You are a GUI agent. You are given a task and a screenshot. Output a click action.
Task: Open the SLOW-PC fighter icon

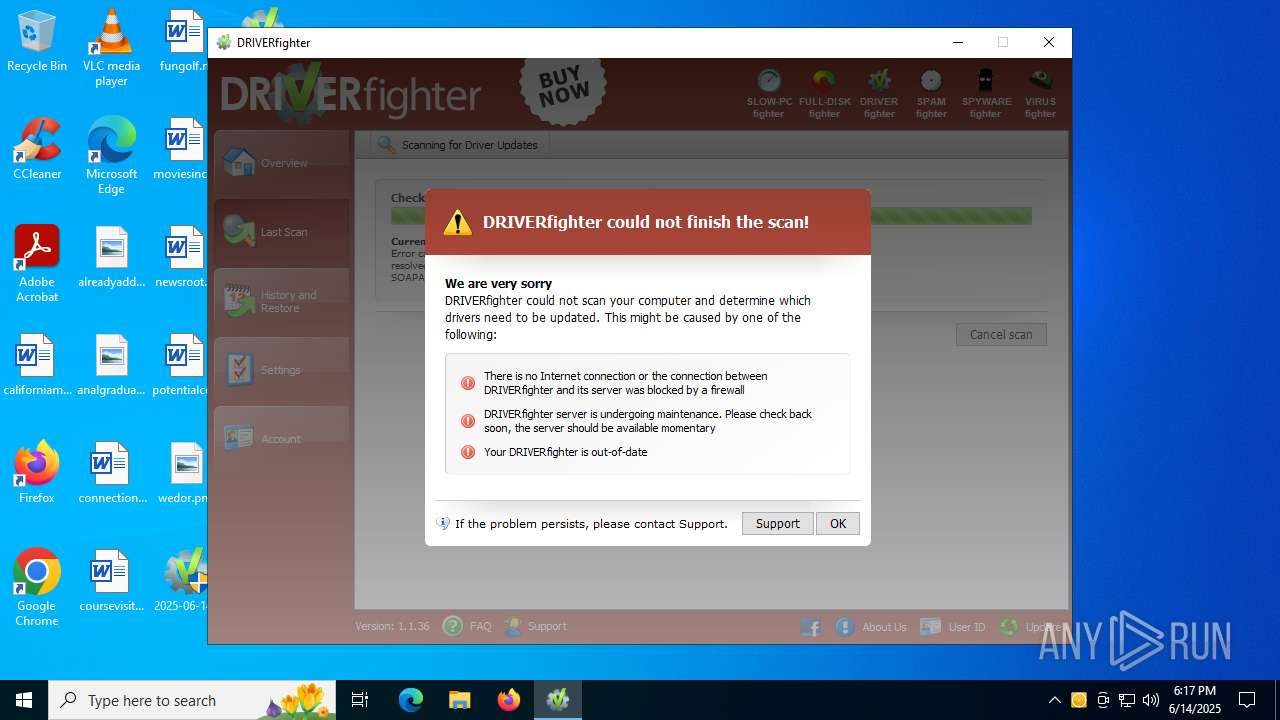click(x=768, y=94)
